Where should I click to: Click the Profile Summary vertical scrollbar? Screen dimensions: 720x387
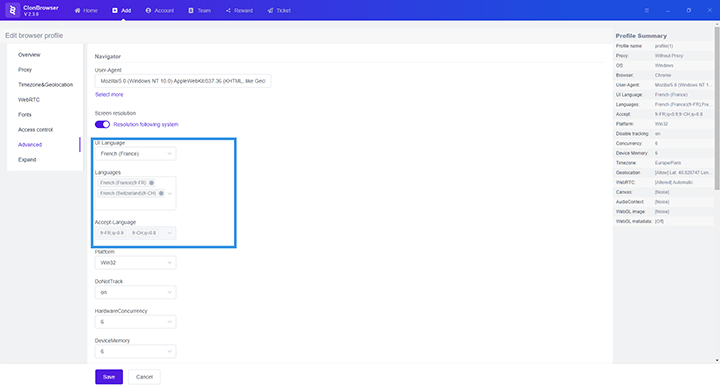(x=717, y=108)
